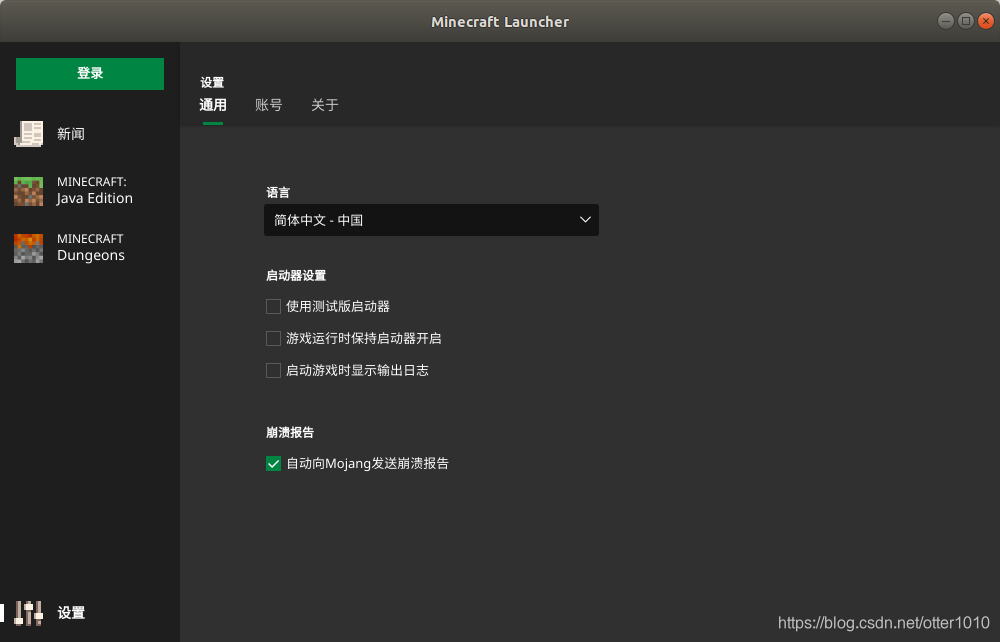Click the language dropdown chevron arrow
This screenshot has height=642, width=1000.
point(585,220)
